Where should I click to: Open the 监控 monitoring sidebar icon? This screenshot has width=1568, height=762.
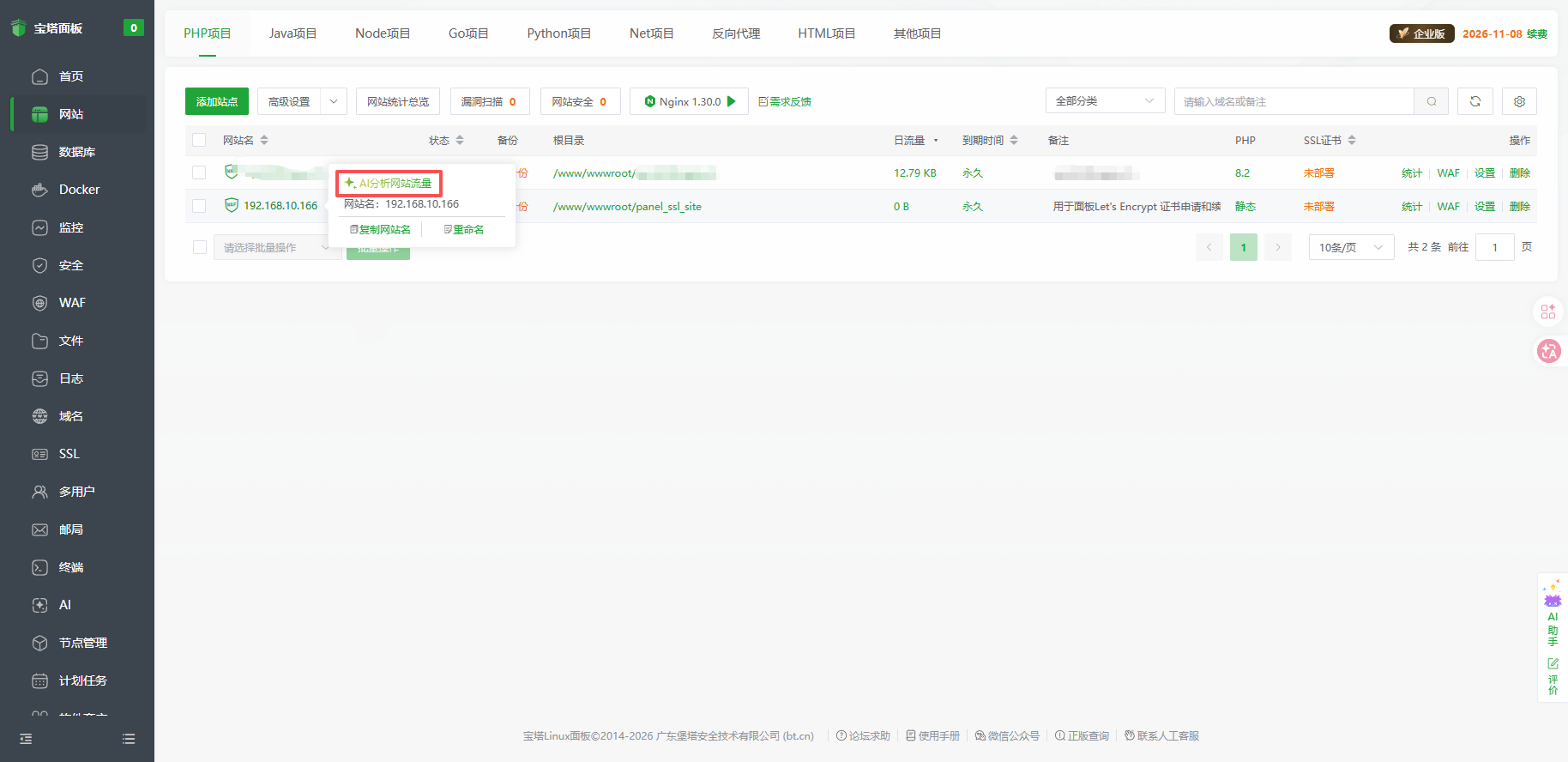(39, 227)
